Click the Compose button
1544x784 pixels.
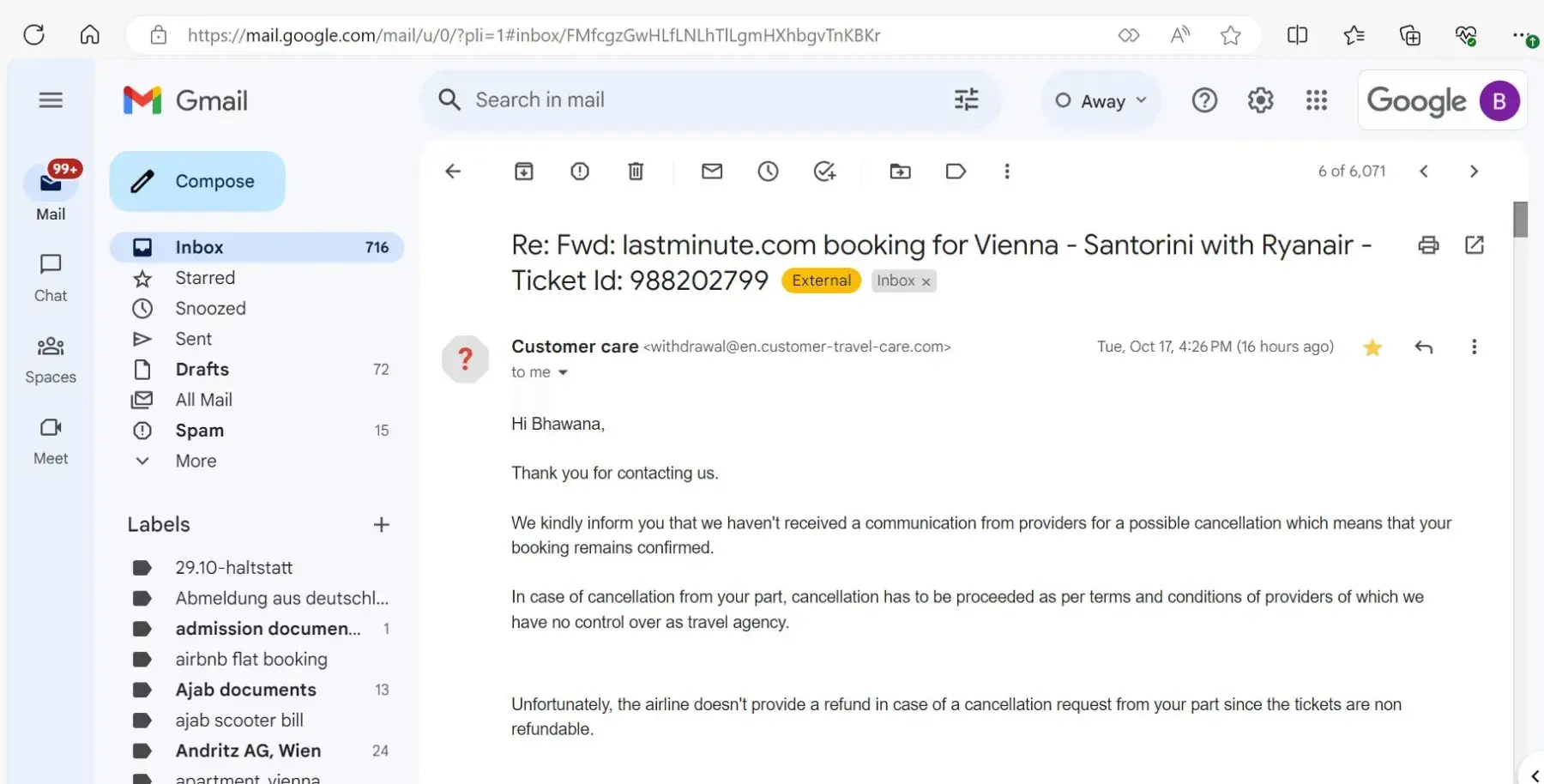(x=197, y=181)
